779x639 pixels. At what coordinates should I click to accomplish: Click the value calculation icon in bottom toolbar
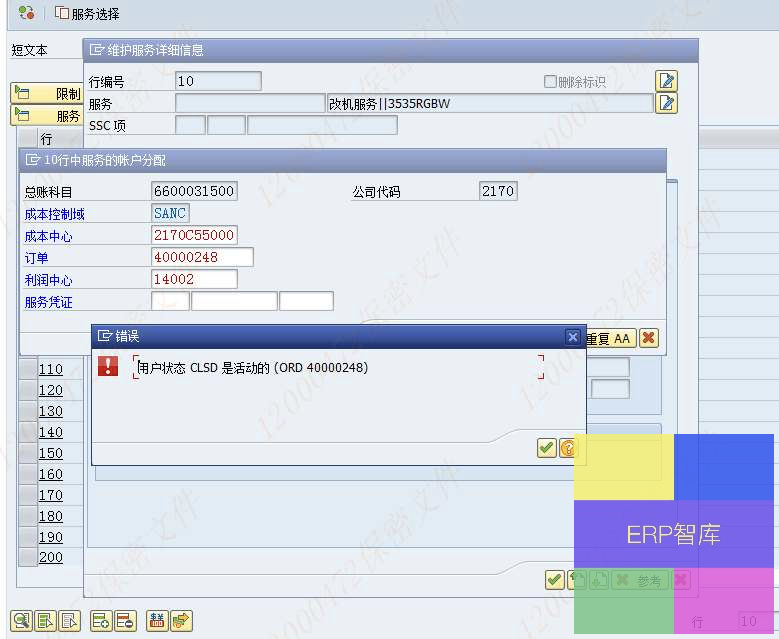point(157,621)
